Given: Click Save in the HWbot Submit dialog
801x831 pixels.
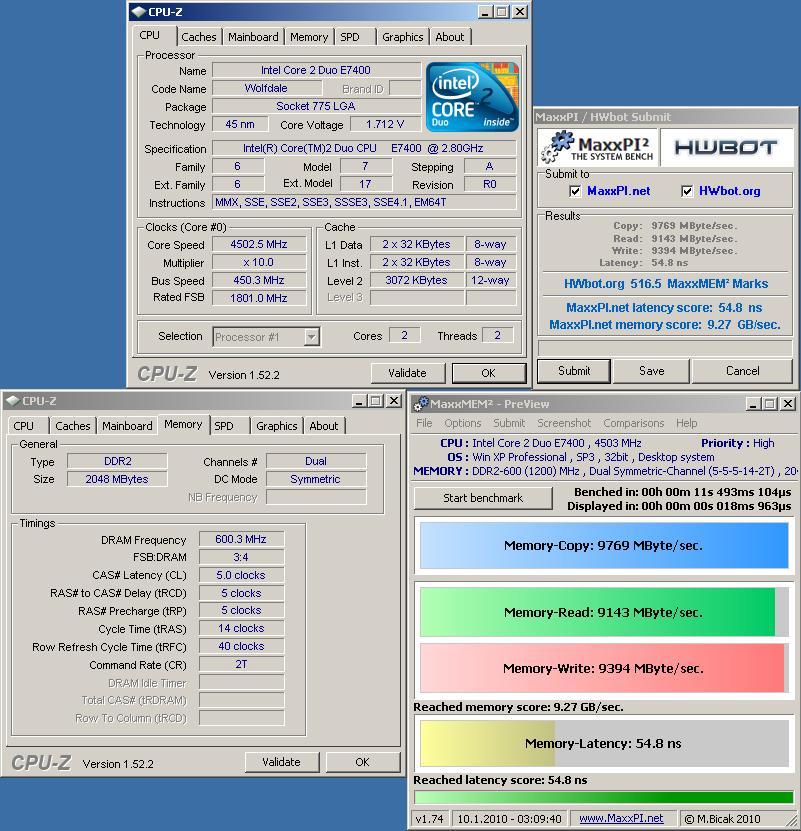Looking at the screenshot, I should point(652,371).
